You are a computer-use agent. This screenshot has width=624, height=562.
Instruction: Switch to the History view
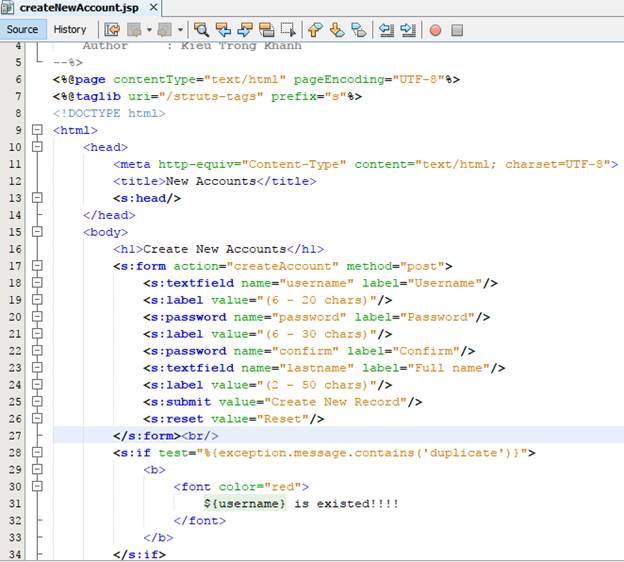(70, 29)
